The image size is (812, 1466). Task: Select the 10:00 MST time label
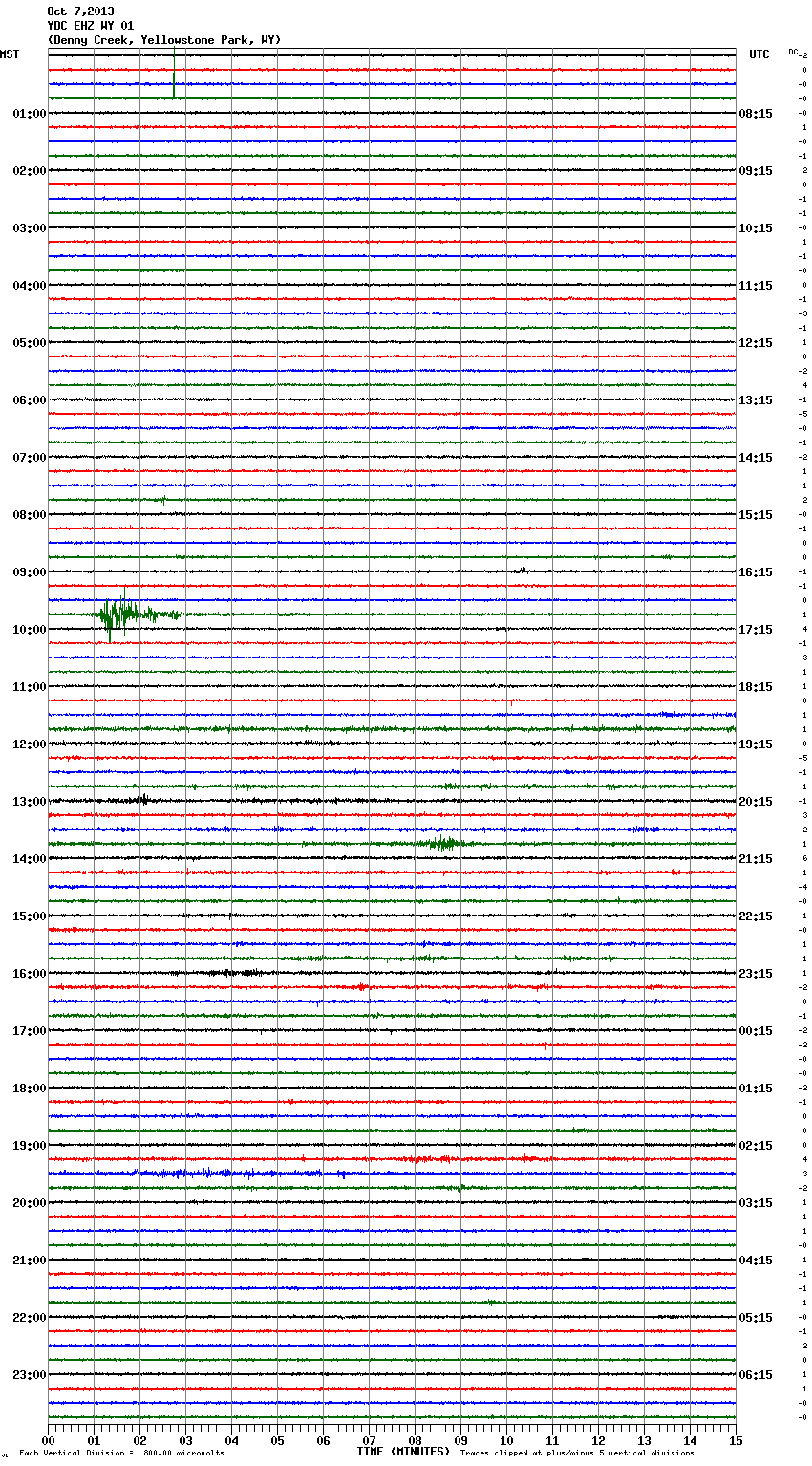pos(30,630)
